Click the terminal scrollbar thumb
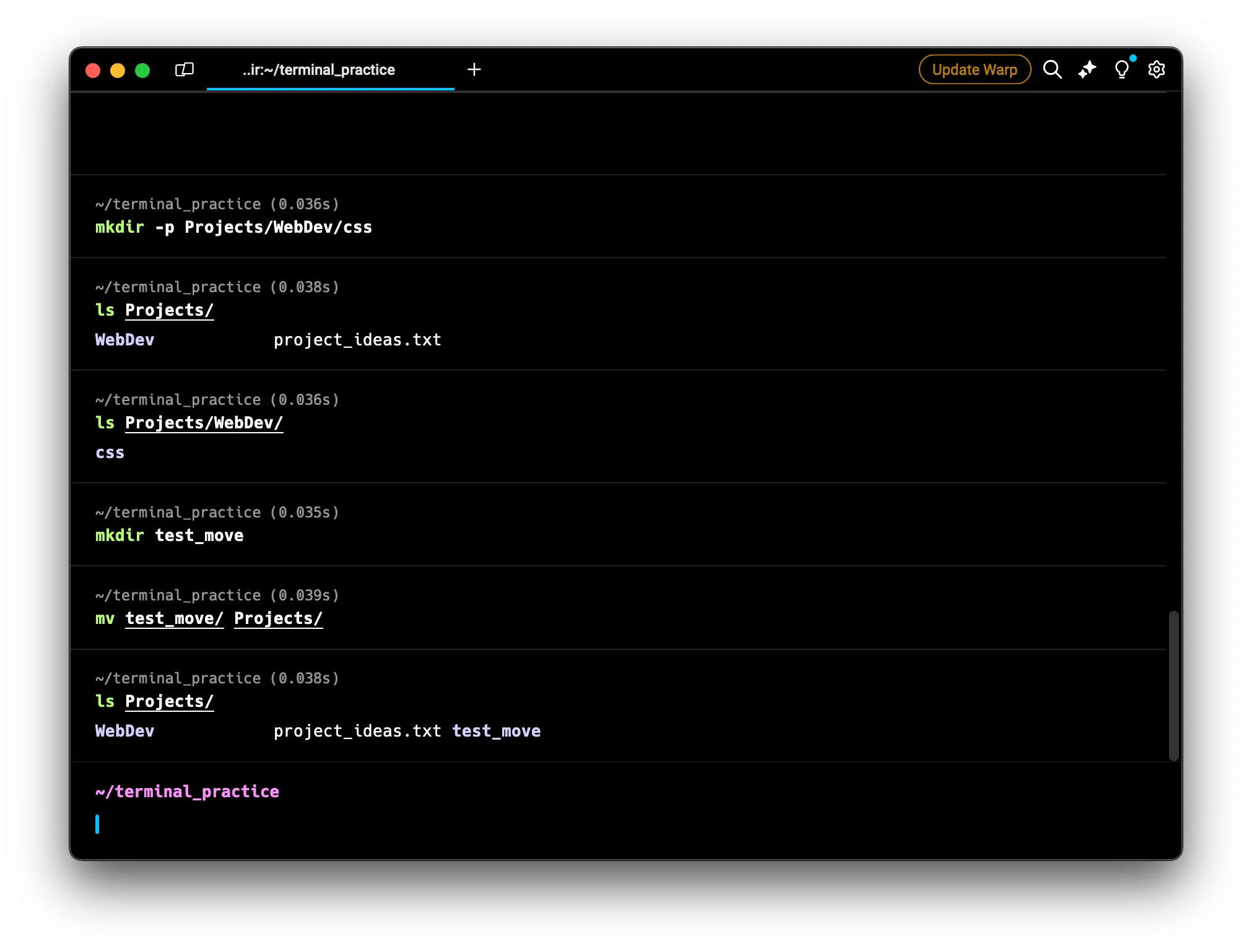The height and width of the screenshot is (952, 1252). (1173, 685)
